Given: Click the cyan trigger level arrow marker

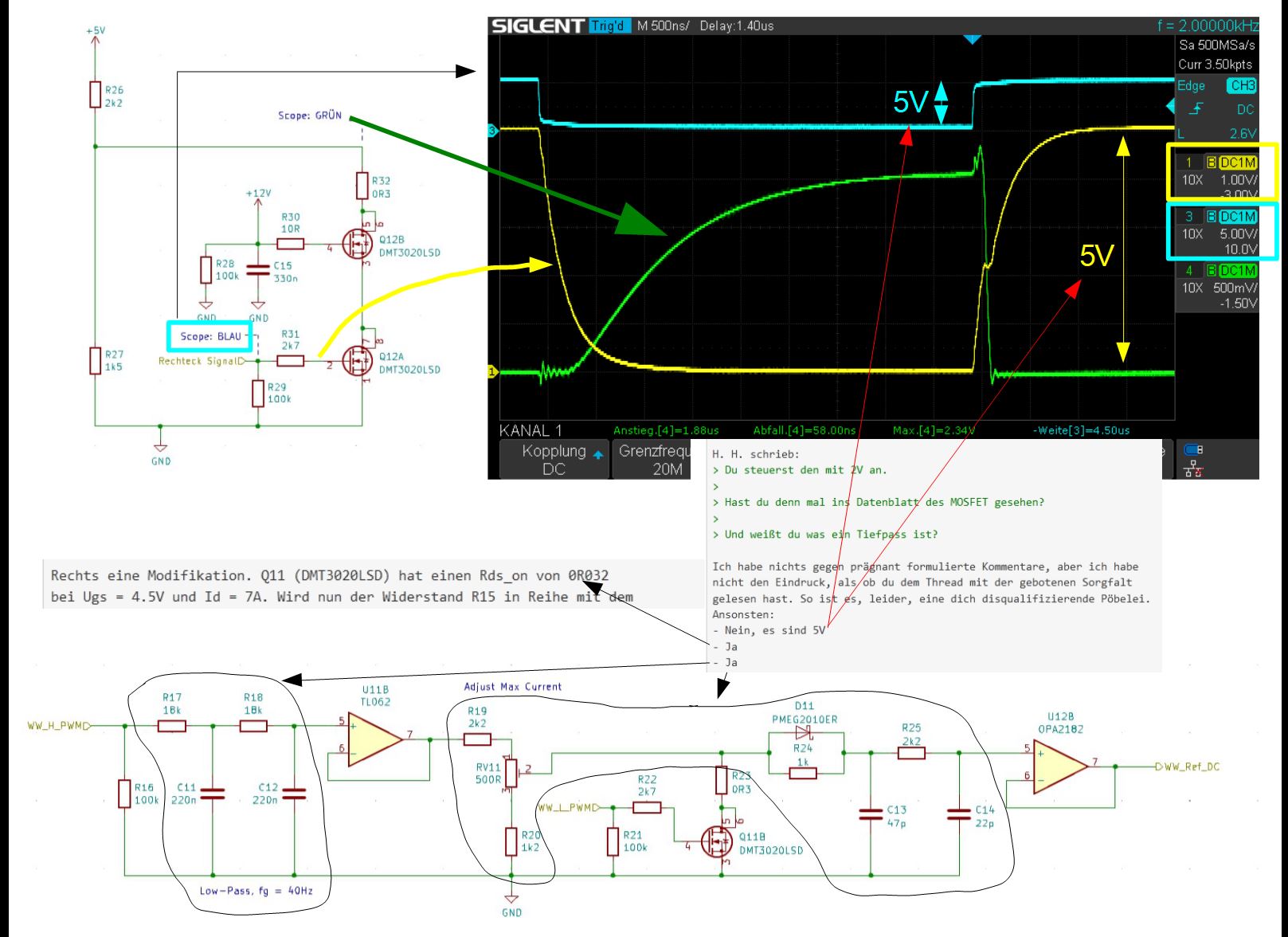Looking at the screenshot, I should (1170, 105).
